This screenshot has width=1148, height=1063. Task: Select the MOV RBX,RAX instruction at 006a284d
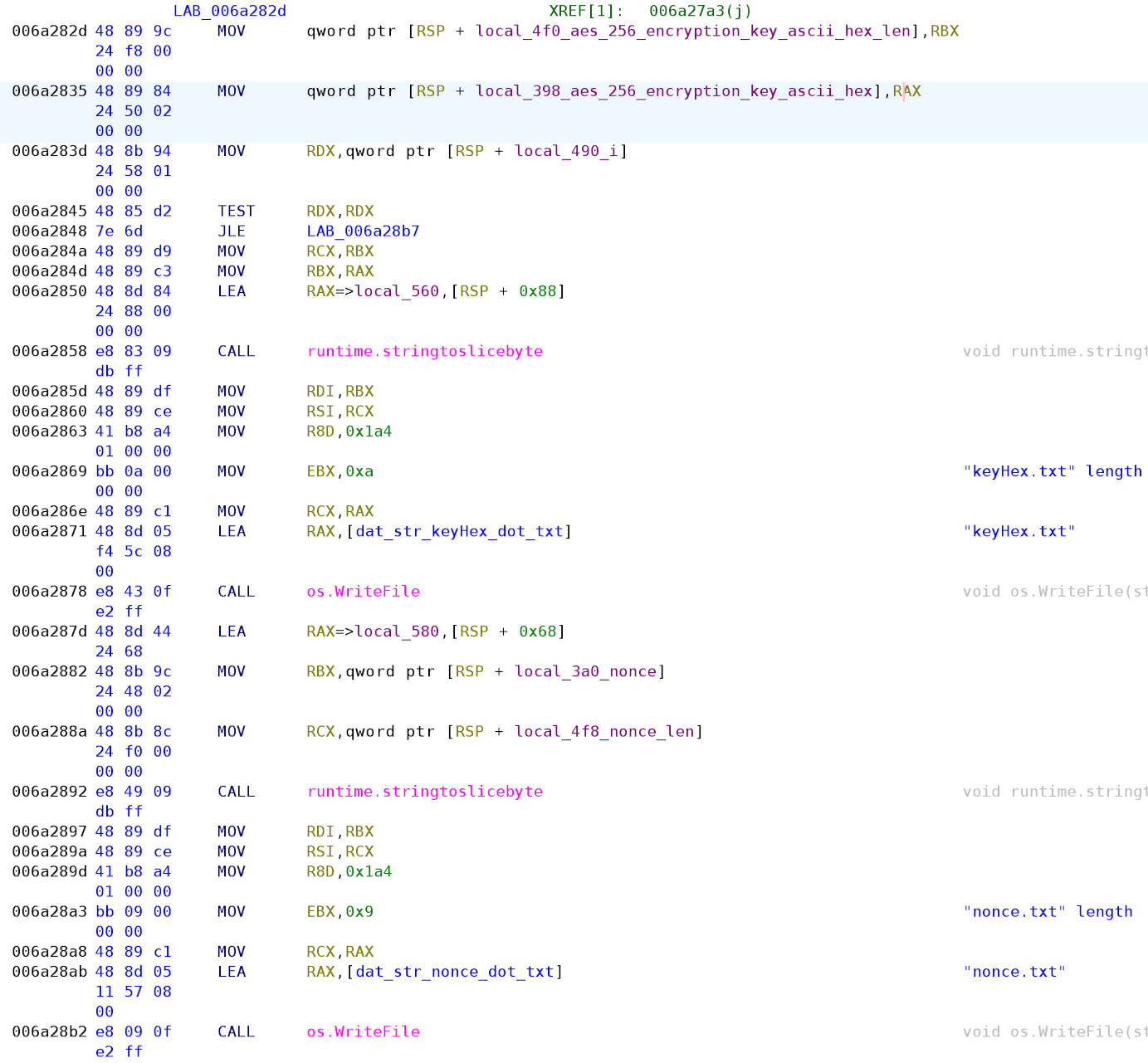point(296,271)
